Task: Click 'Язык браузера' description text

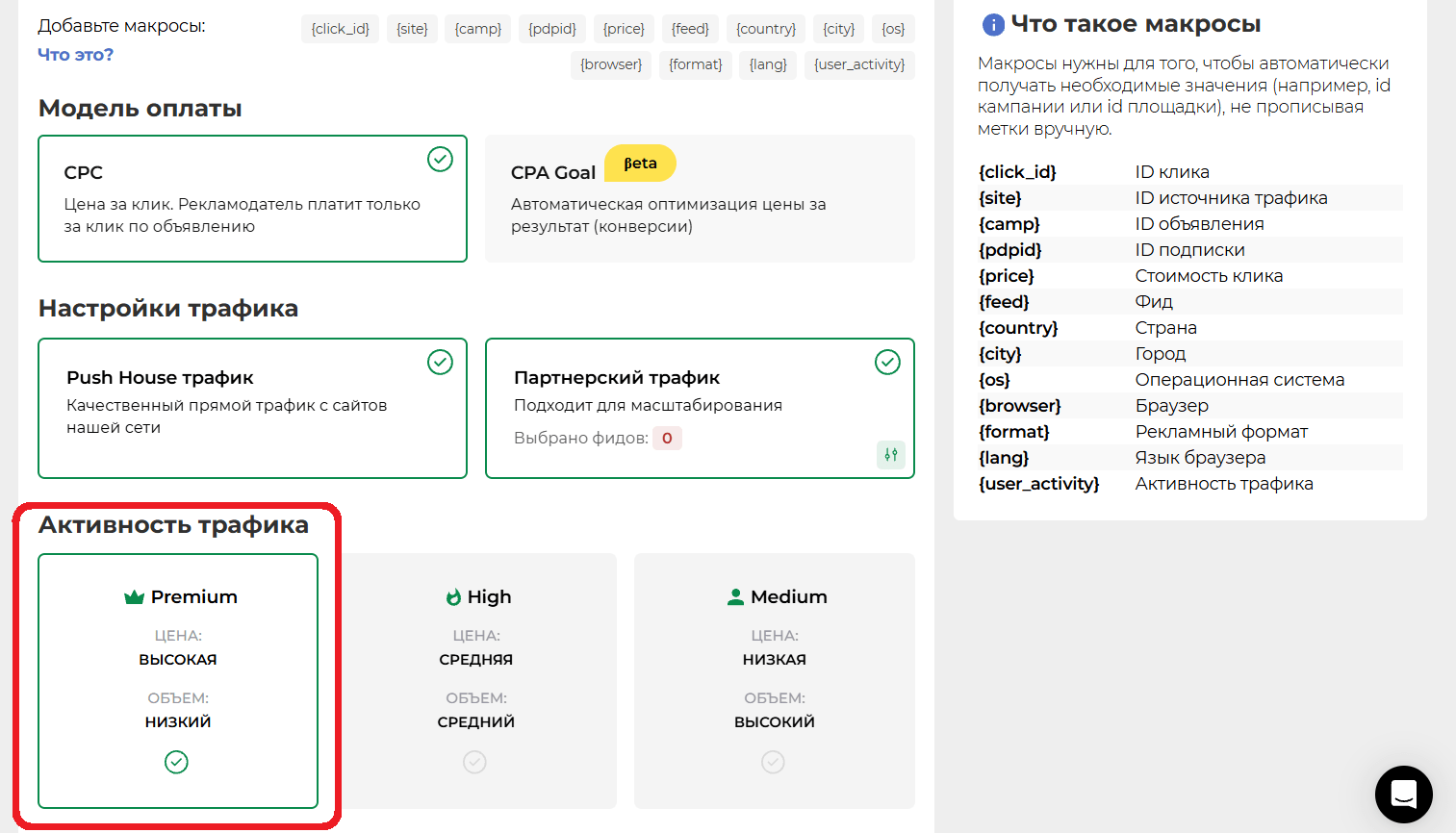Action: coord(1200,458)
